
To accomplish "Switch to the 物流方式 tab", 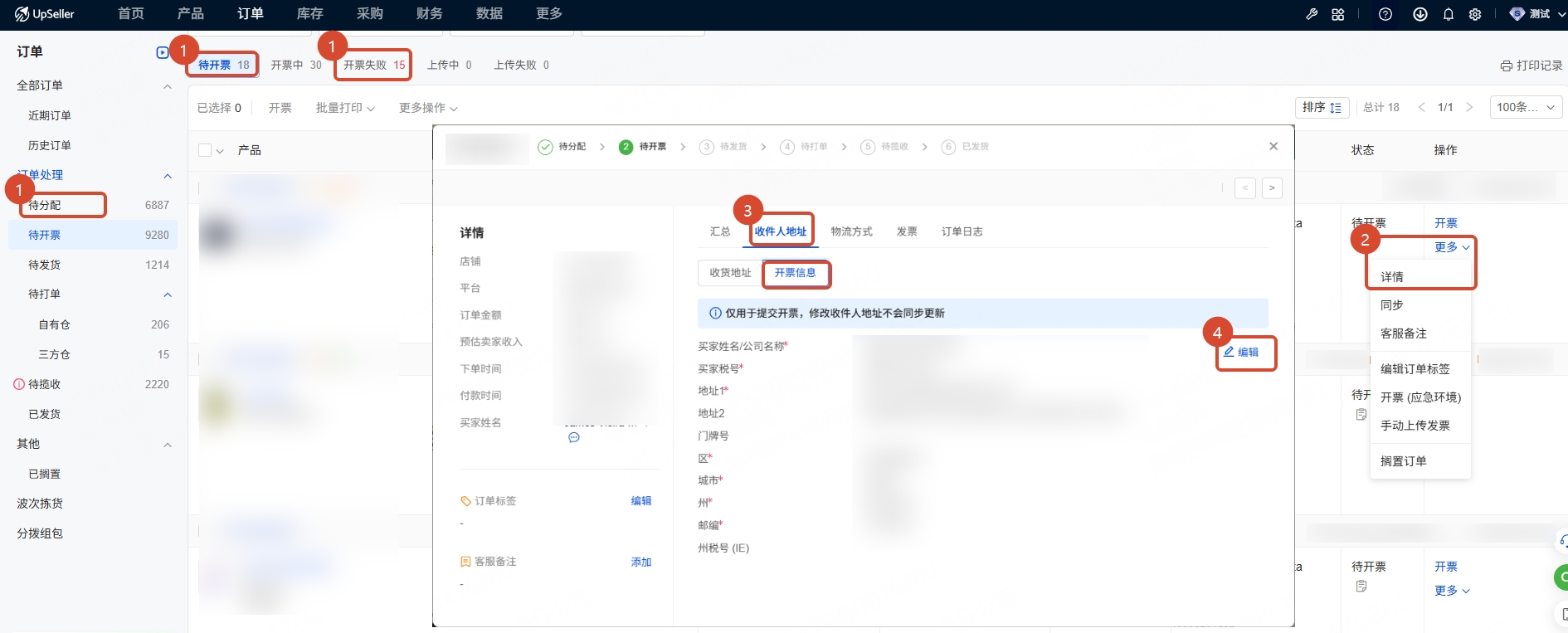I will click(x=851, y=231).
